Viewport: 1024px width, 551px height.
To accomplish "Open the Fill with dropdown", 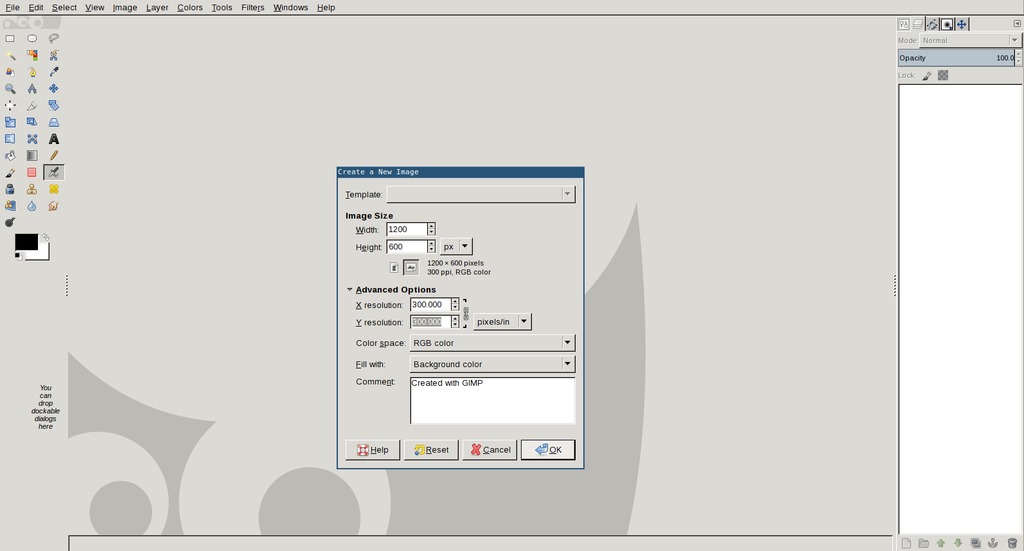I will point(492,364).
